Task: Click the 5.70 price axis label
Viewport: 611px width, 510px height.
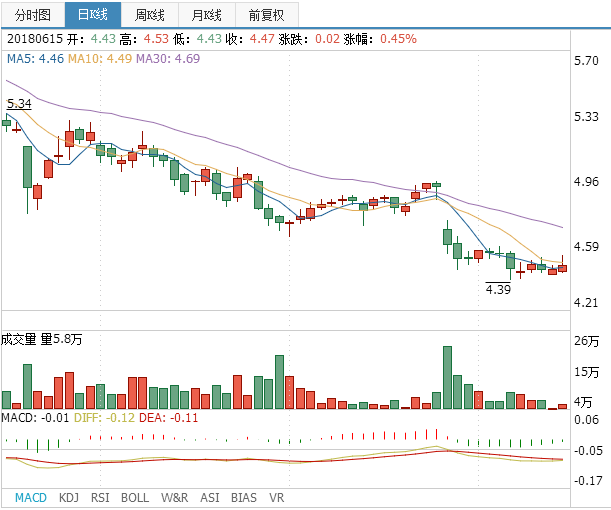Action: (586, 61)
